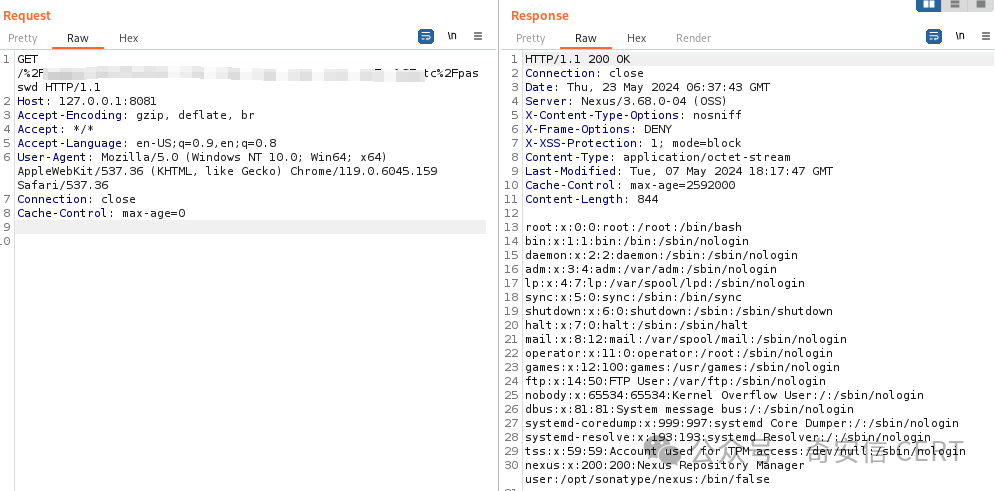Click the empty request line 9
The width and height of the screenshot is (995, 491).
pos(251,226)
